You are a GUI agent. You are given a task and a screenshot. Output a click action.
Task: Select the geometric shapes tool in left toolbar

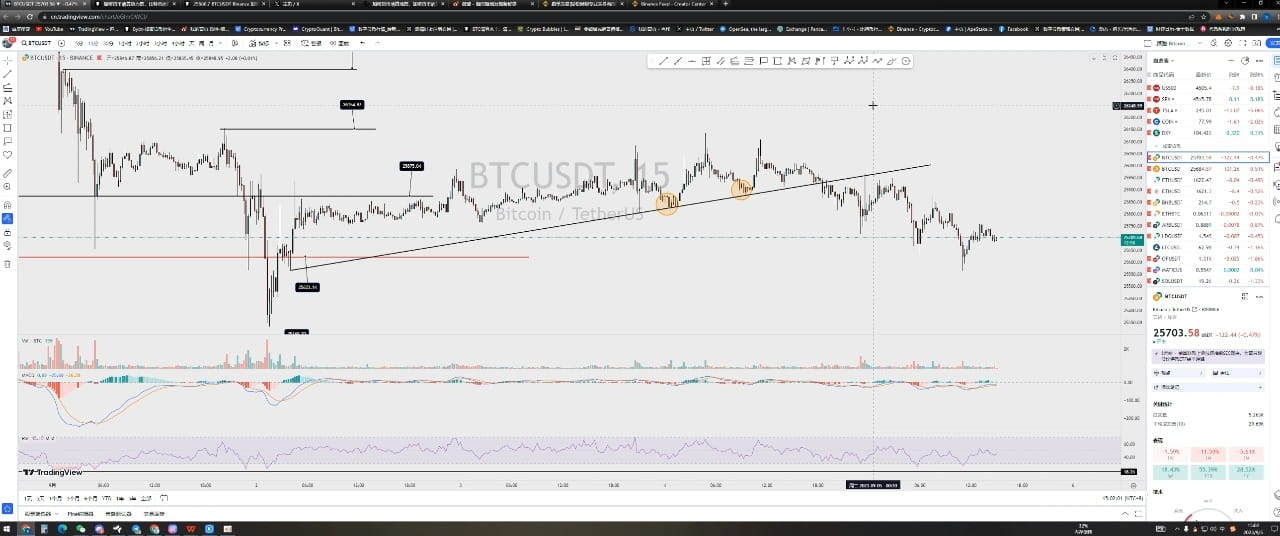point(8,128)
